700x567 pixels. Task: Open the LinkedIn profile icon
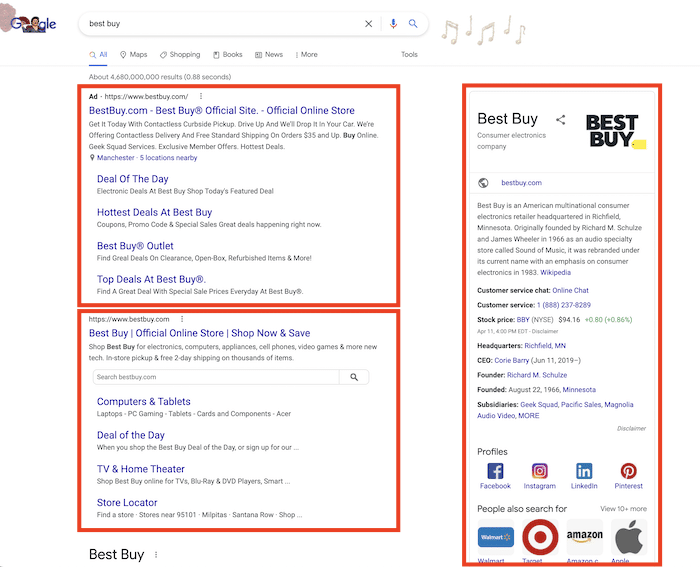(x=584, y=471)
